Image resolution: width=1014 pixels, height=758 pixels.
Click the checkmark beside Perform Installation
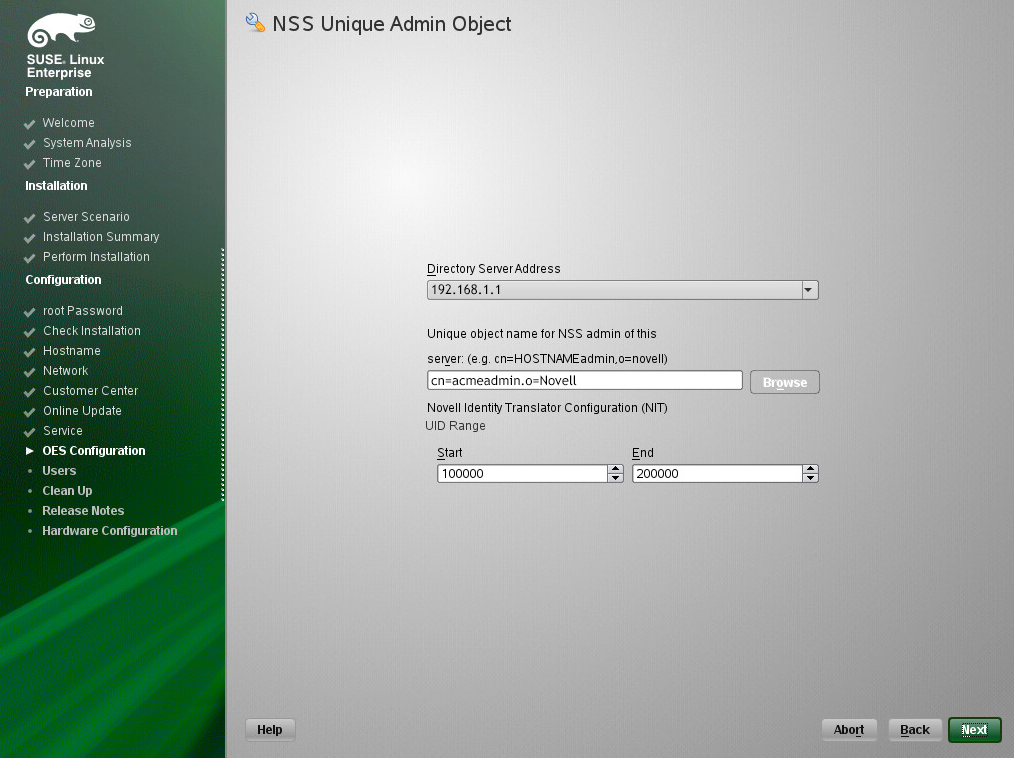[29, 258]
